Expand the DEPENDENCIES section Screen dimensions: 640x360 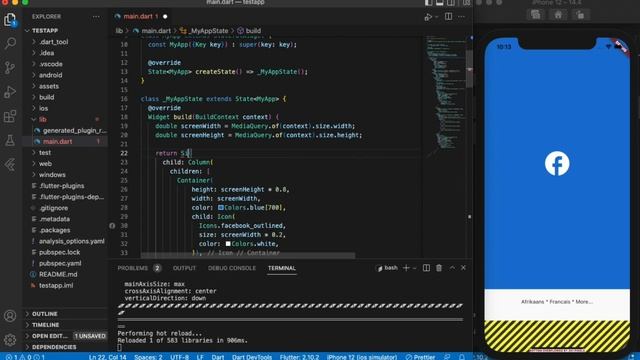point(54,347)
